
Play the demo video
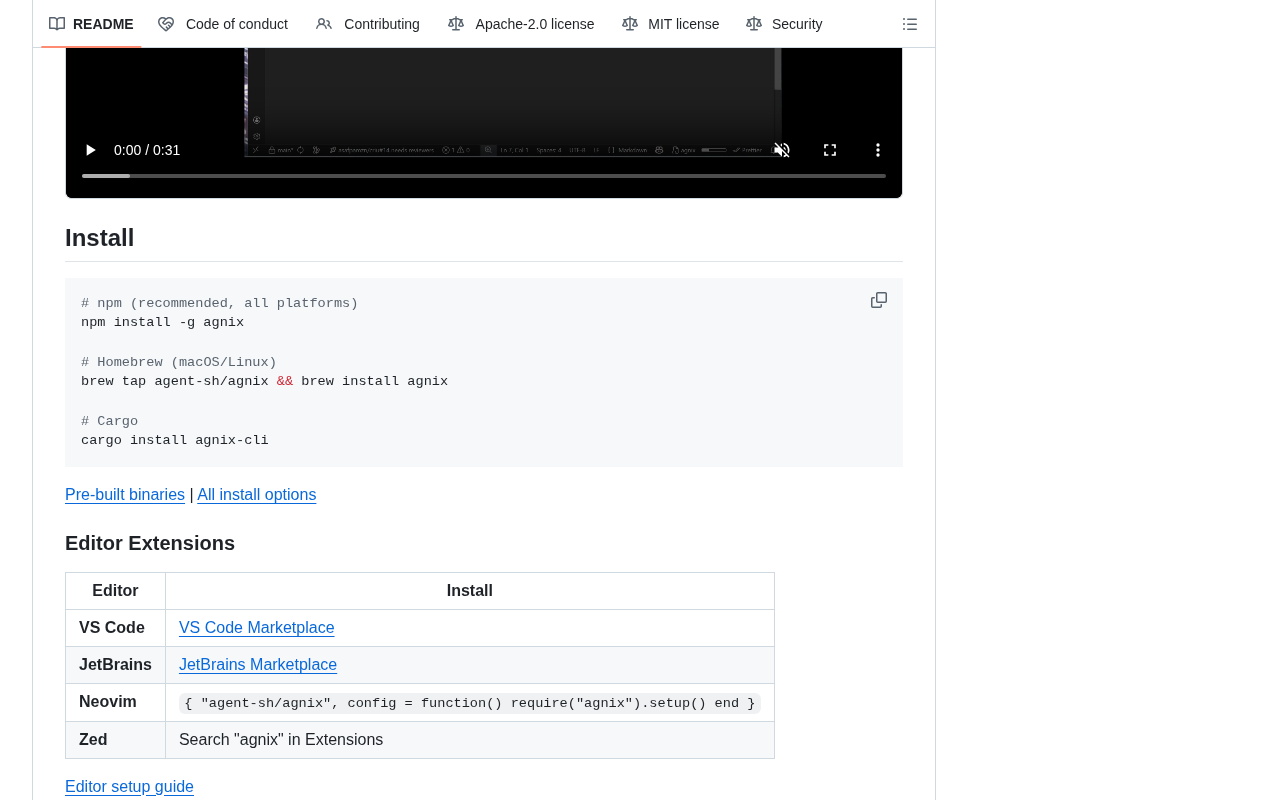click(90, 150)
